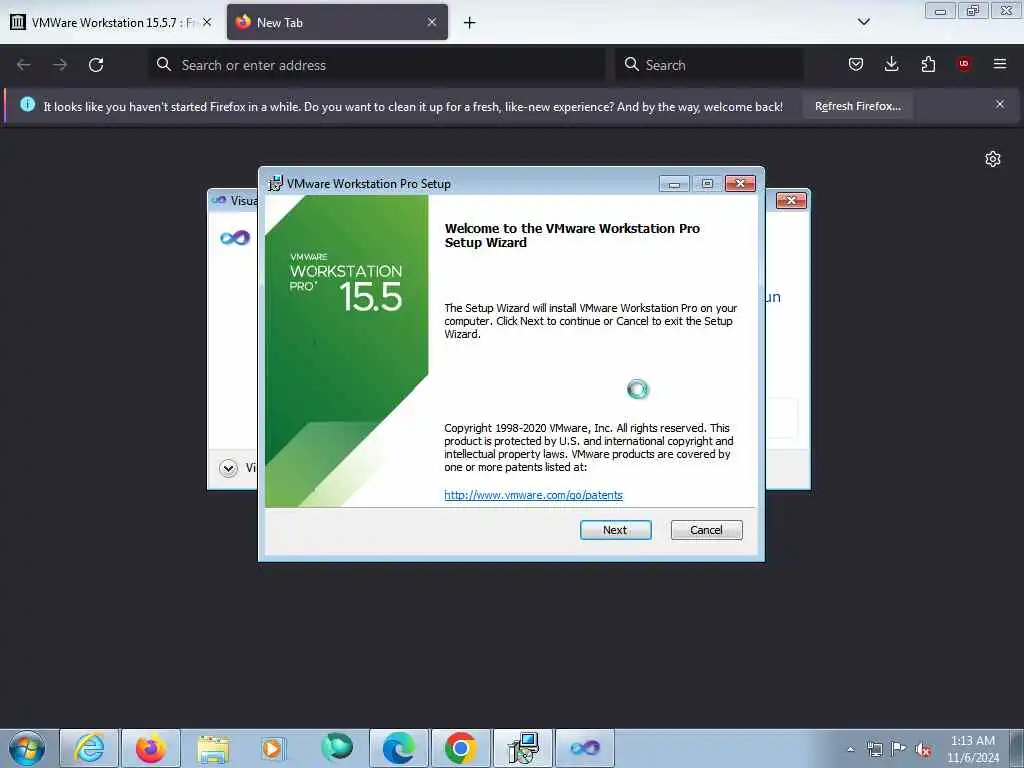Open the uBlock Origin extension icon
1024x768 pixels.
tap(963, 64)
